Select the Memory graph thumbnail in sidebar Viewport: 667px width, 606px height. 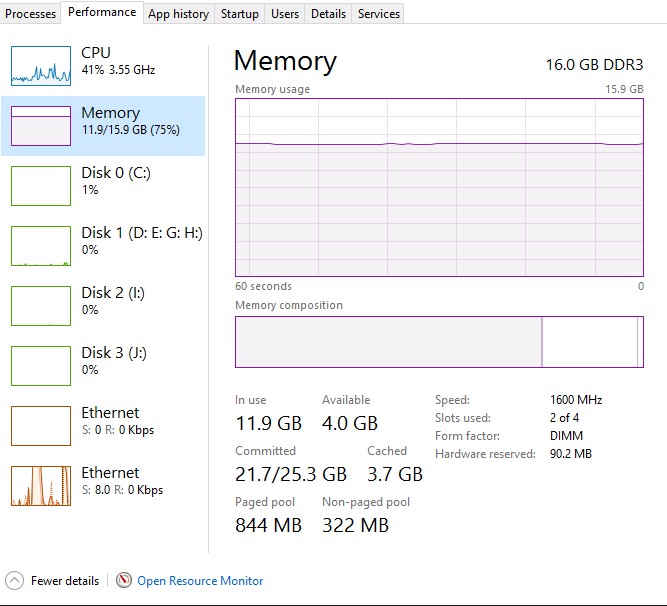tap(41, 125)
